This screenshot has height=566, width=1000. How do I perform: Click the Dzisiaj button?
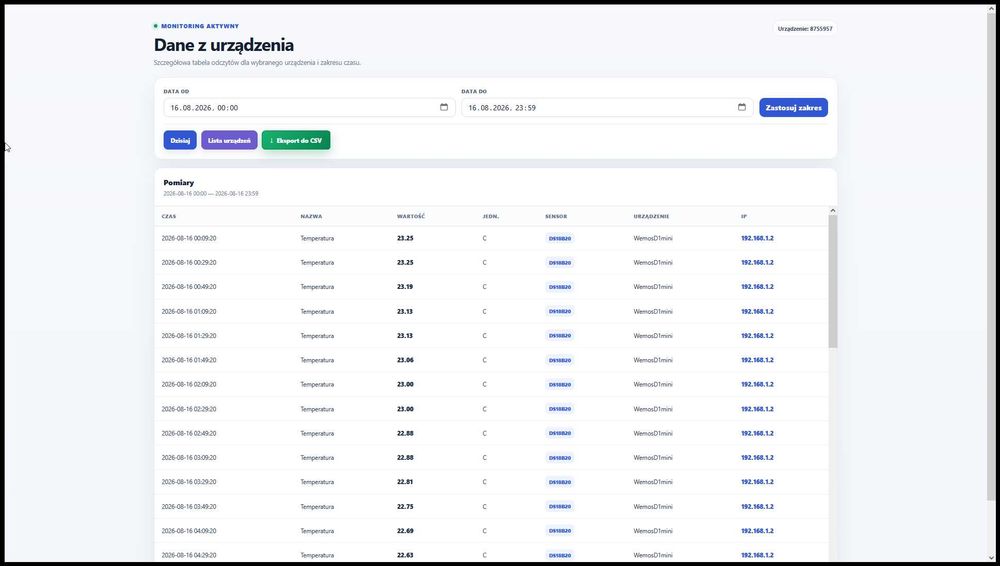point(180,140)
